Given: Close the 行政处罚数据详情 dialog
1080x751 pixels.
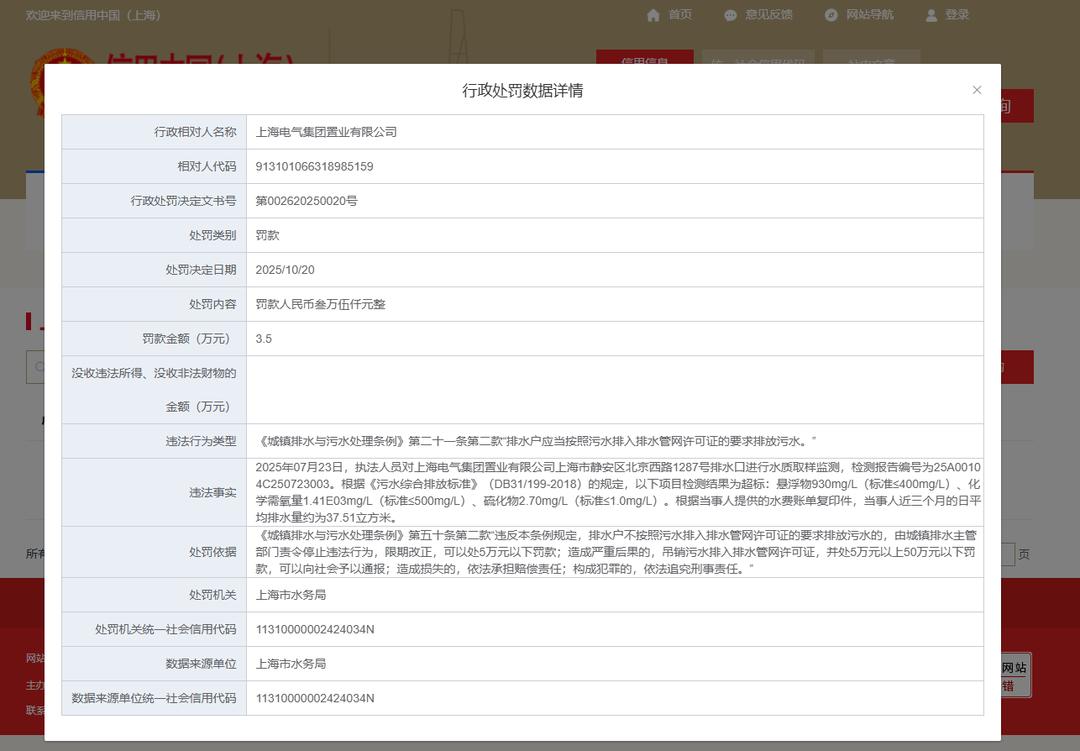Looking at the screenshot, I should [977, 90].
